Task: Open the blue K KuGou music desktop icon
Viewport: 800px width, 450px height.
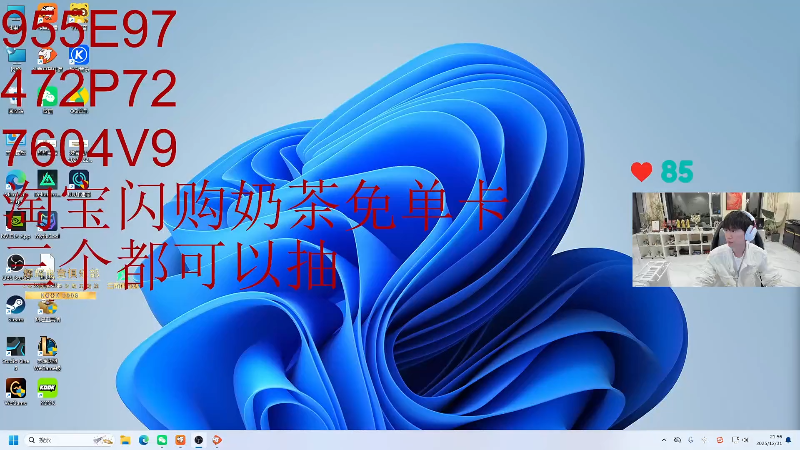Action: tap(79, 55)
